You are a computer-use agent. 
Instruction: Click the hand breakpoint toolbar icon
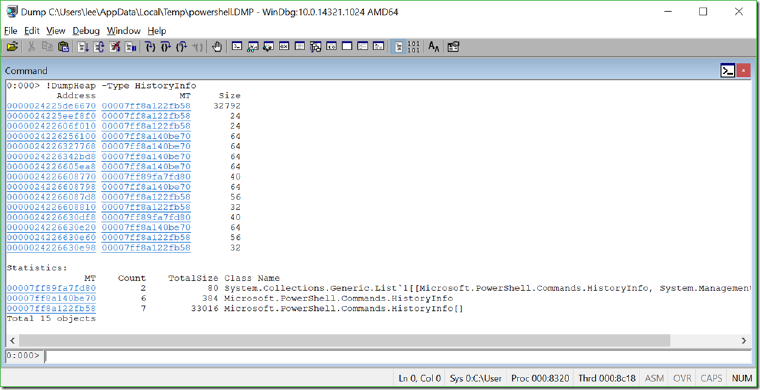click(217, 47)
